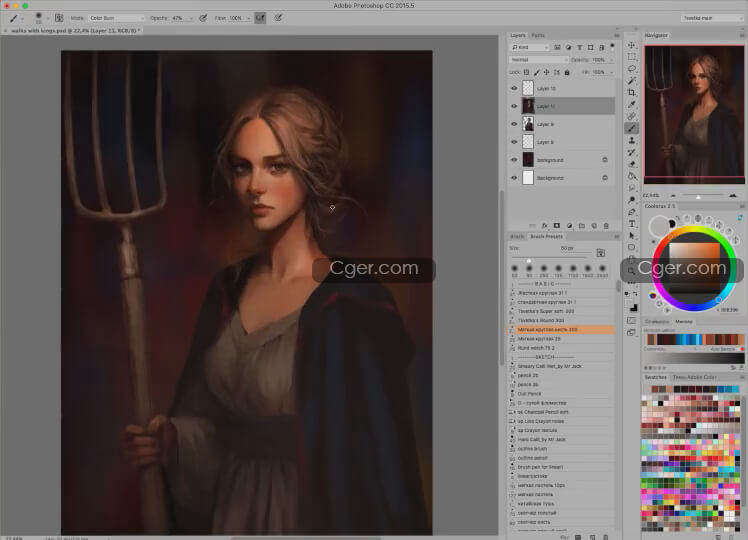Select the Path Selection tool
The image size is (748, 540).
[x=632, y=236]
